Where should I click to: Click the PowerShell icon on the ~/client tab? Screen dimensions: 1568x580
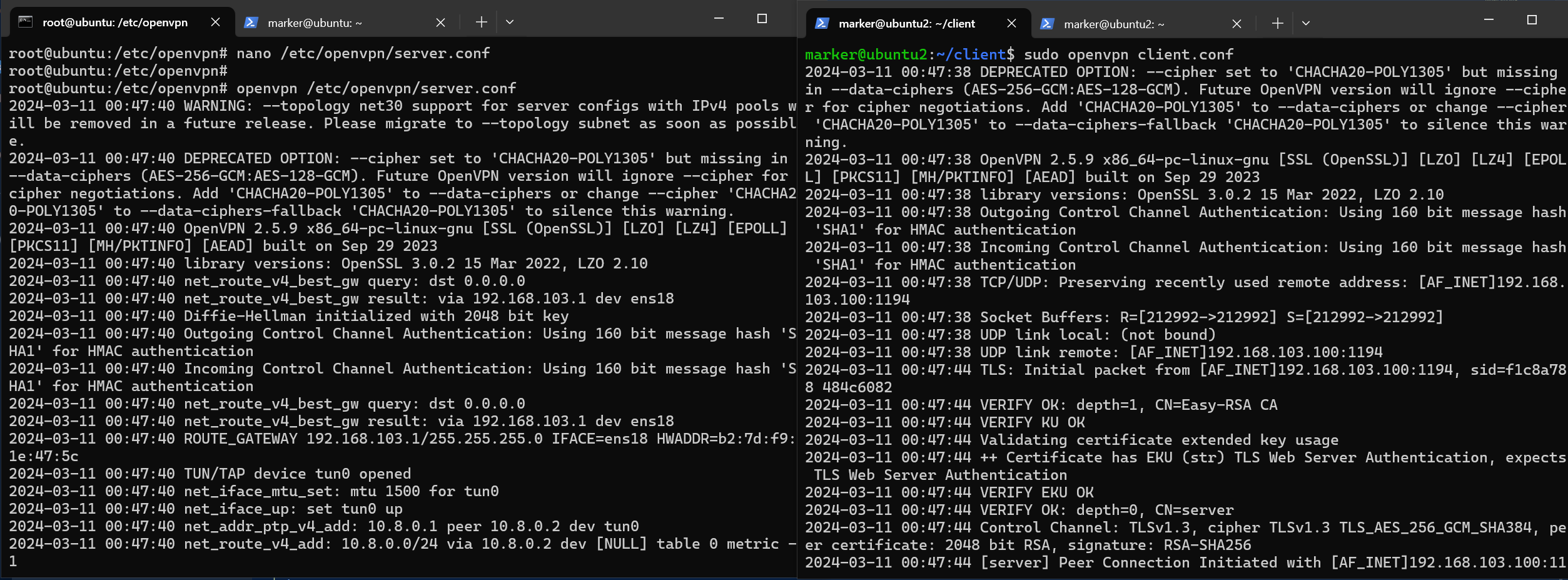click(x=822, y=24)
